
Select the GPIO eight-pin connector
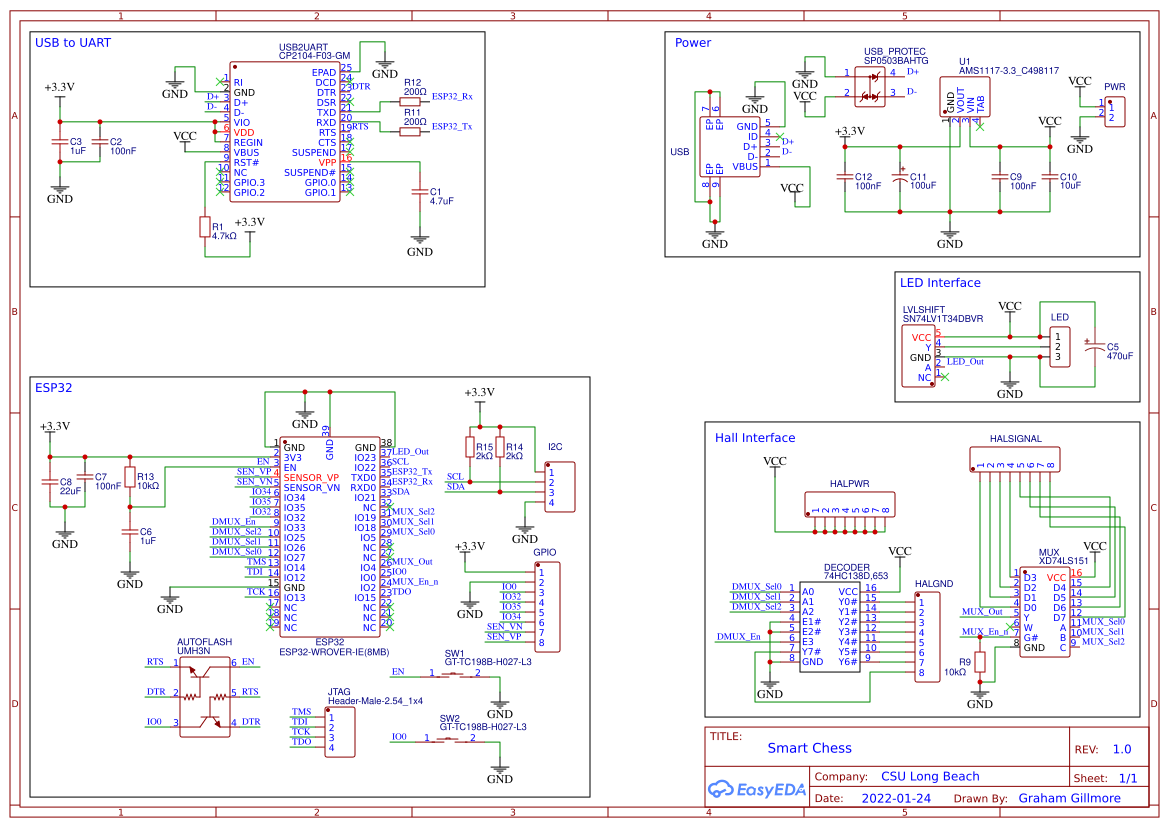point(548,608)
